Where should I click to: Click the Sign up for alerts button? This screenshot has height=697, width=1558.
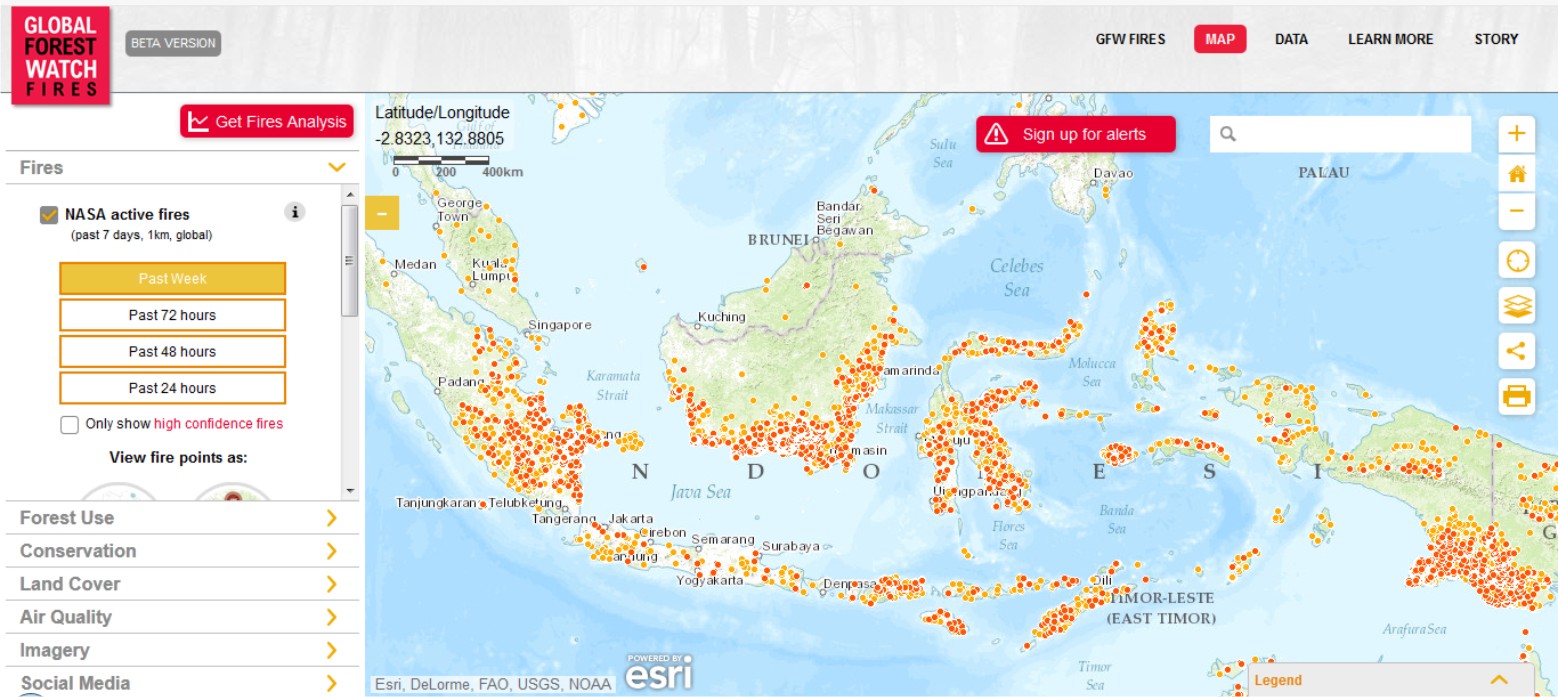(1076, 134)
